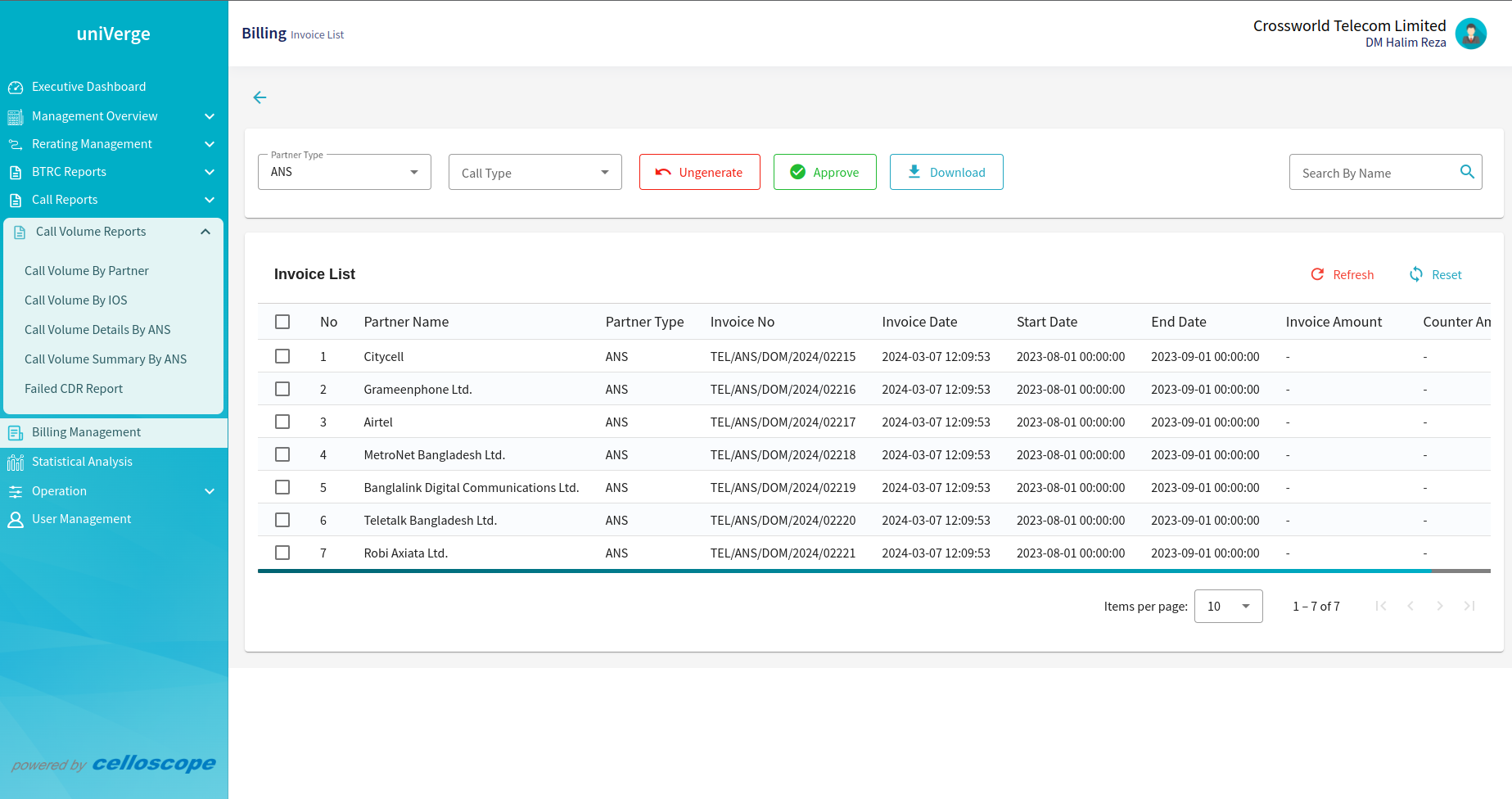Click the Call Volume Reports file icon
This screenshot has width=1512, height=799.
coord(20,232)
